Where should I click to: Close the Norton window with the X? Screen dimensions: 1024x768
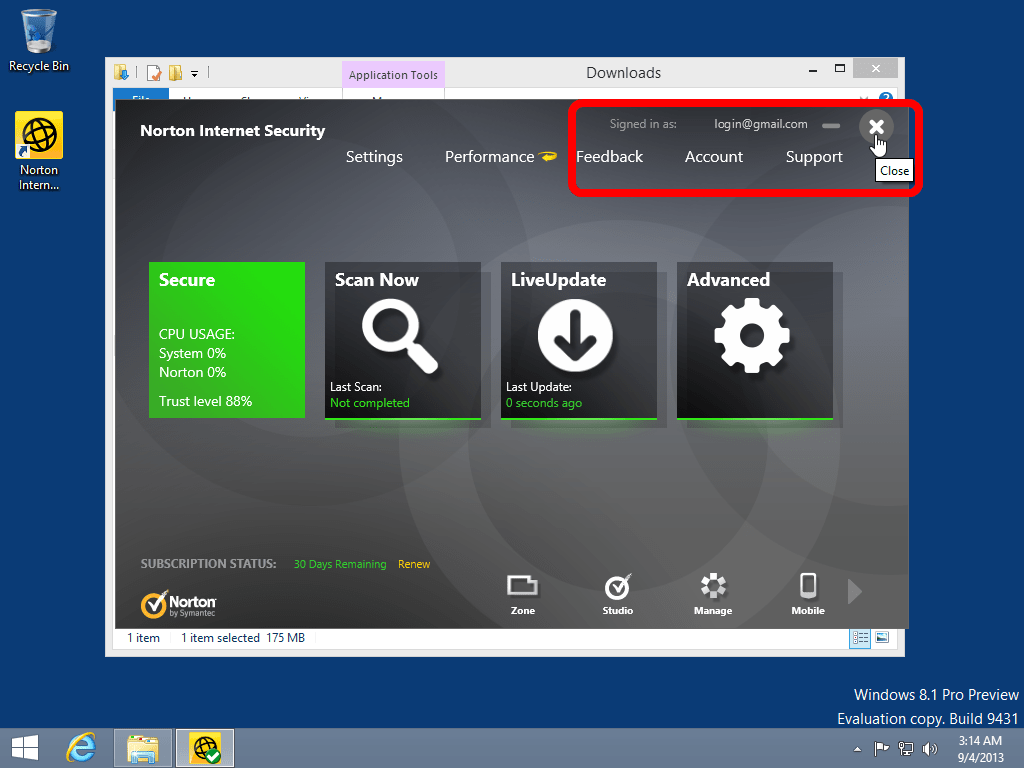pyautogui.click(x=876, y=127)
